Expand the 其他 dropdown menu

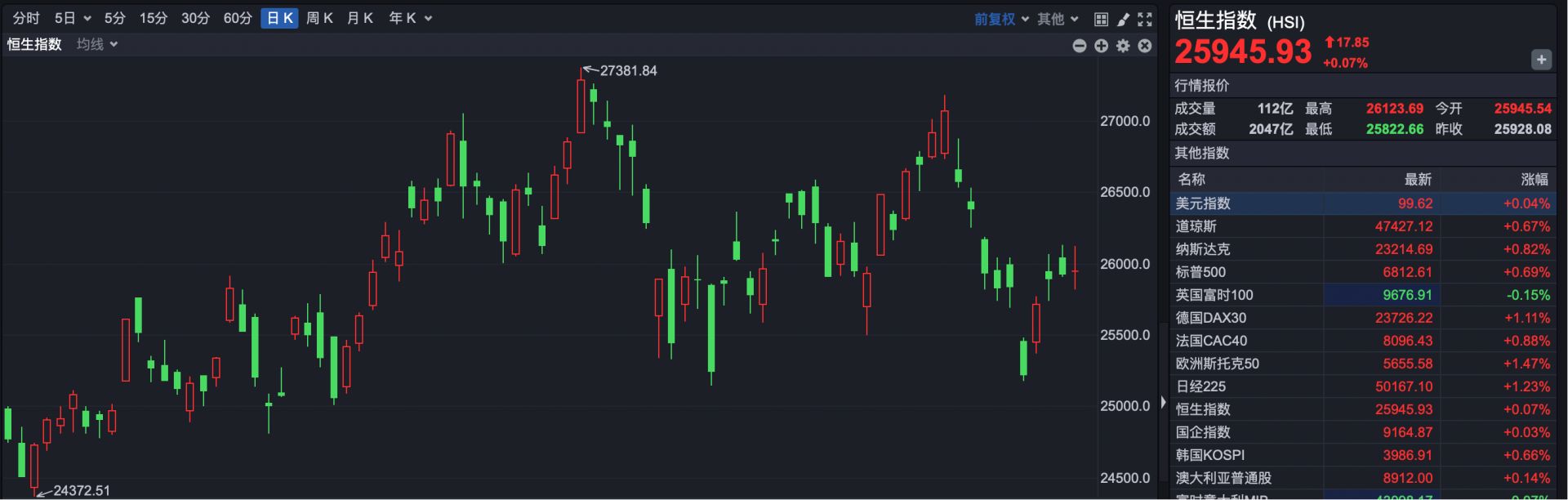coord(1058,19)
